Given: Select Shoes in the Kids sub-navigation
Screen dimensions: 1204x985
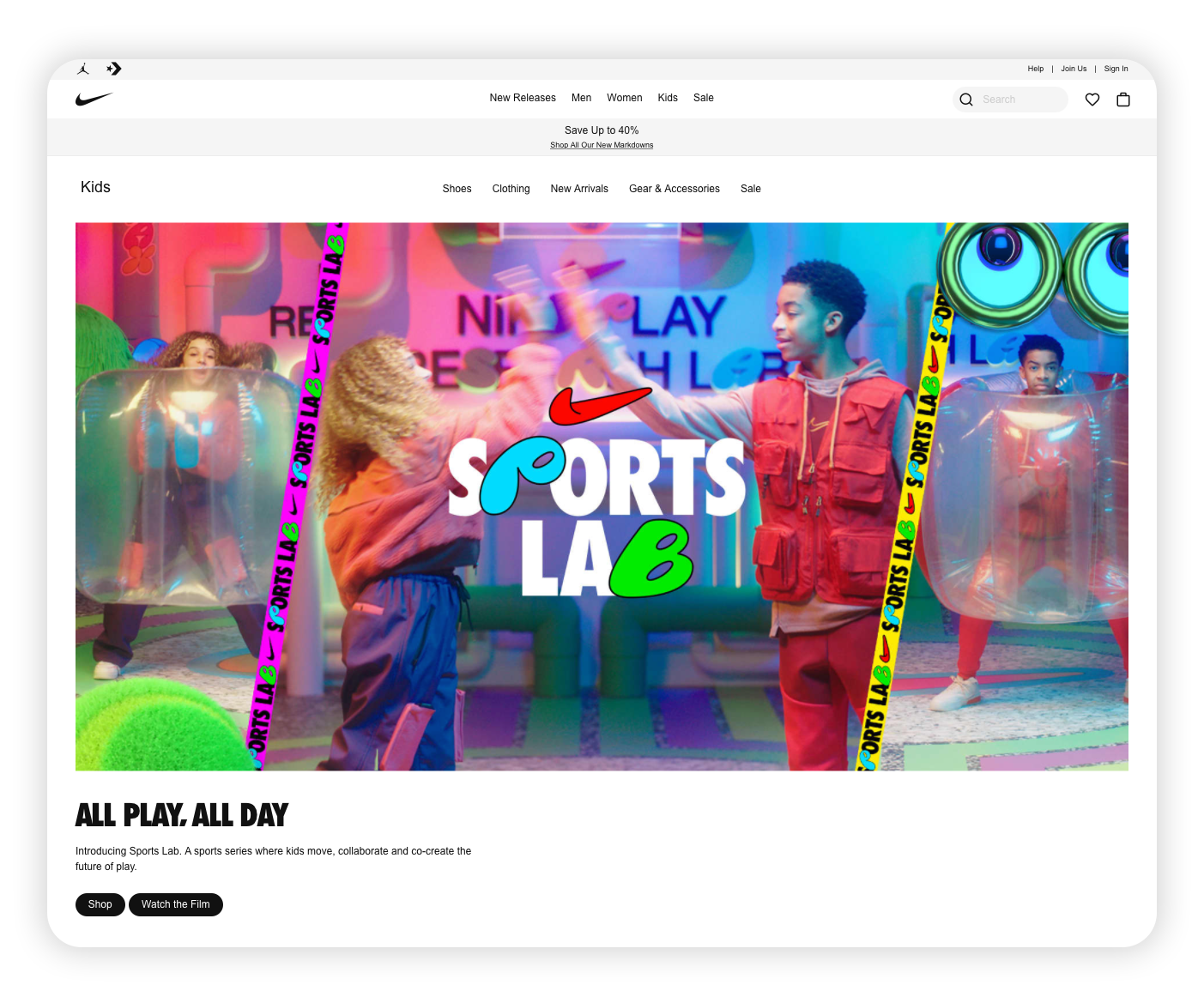Looking at the screenshot, I should click(457, 189).
